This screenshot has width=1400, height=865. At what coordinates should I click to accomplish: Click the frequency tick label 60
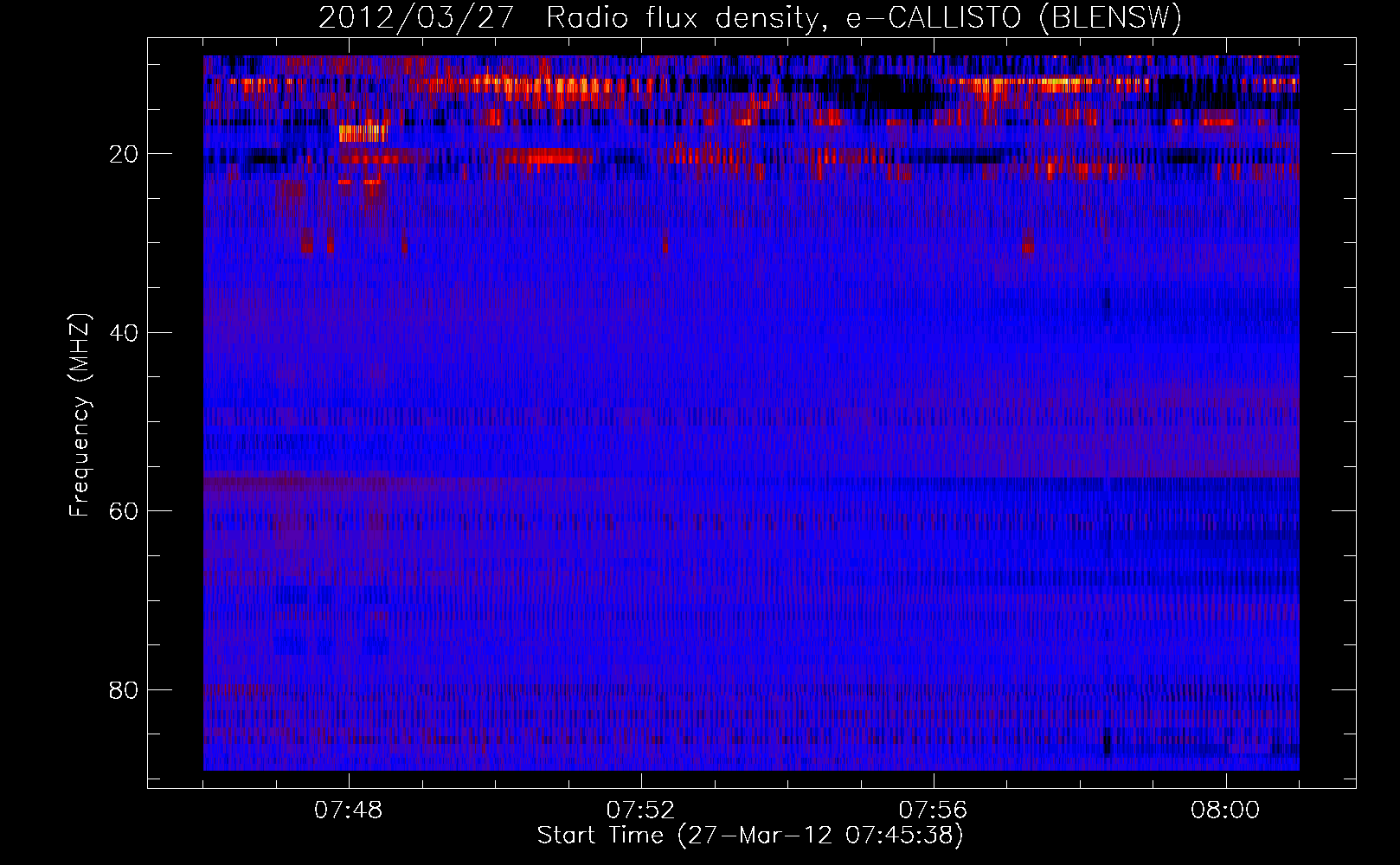coord(125,511)
